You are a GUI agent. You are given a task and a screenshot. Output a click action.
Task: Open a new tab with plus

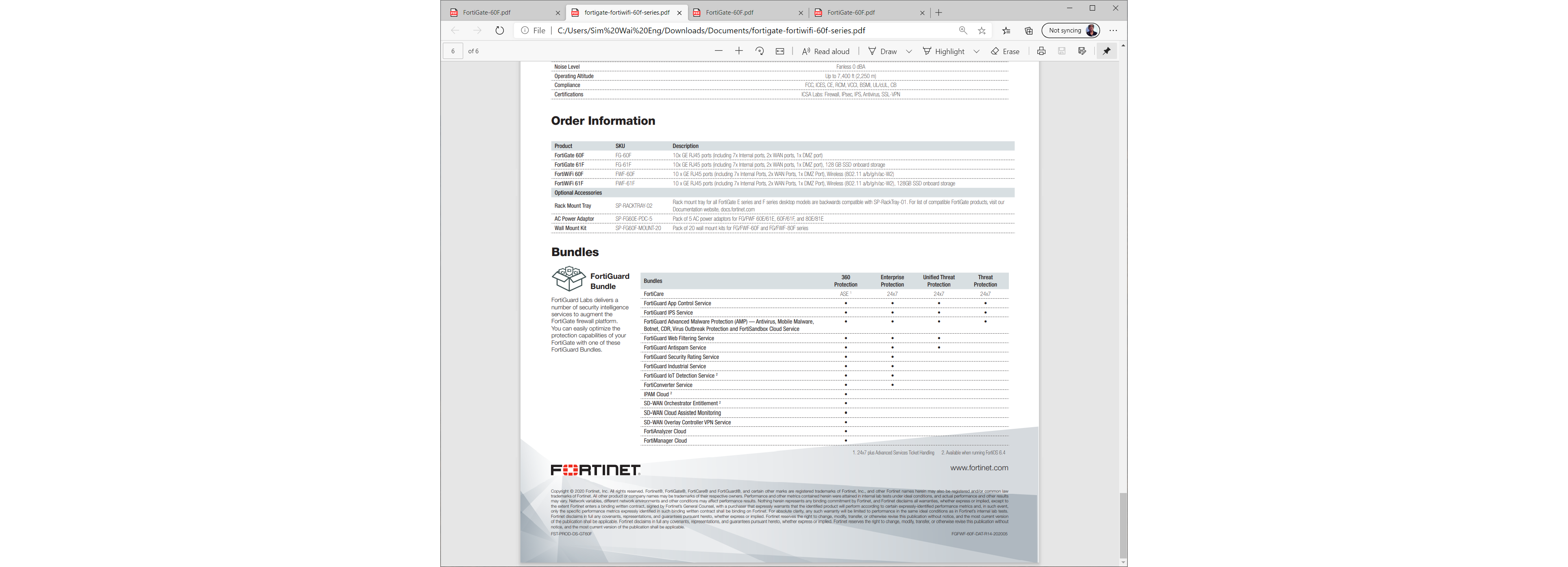click(939, 12)
